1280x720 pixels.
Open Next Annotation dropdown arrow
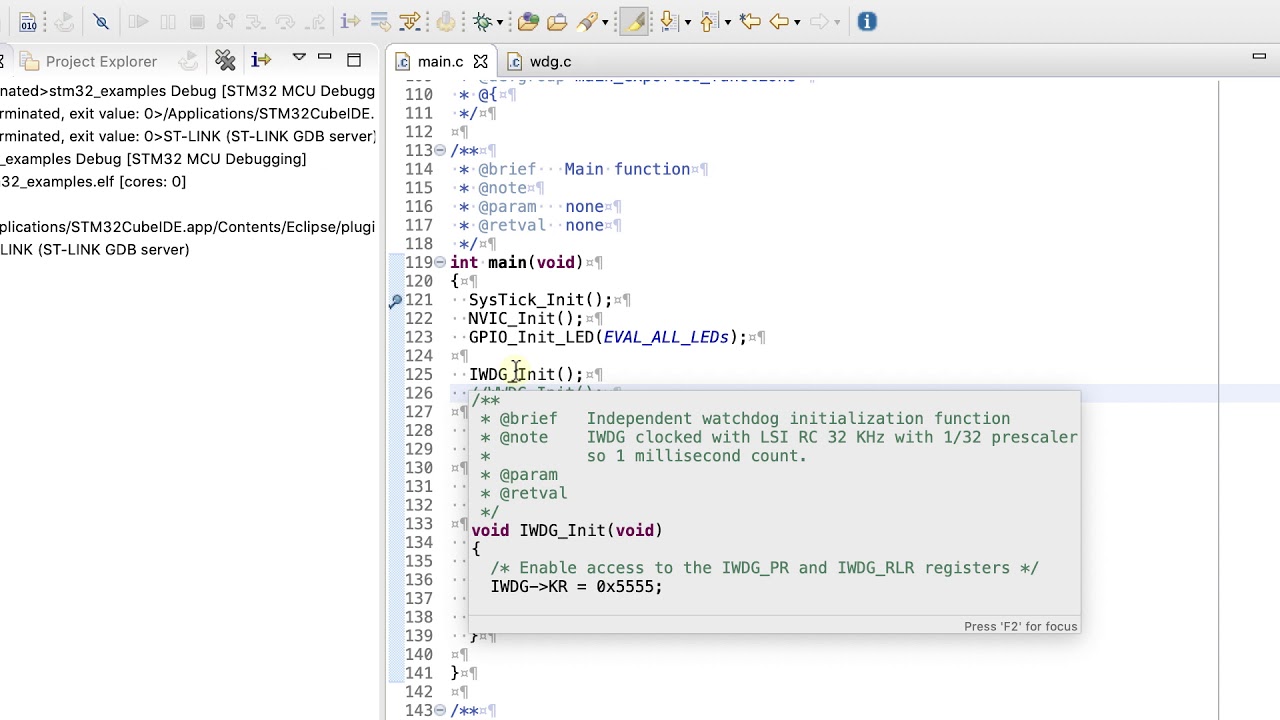(687, 22)
